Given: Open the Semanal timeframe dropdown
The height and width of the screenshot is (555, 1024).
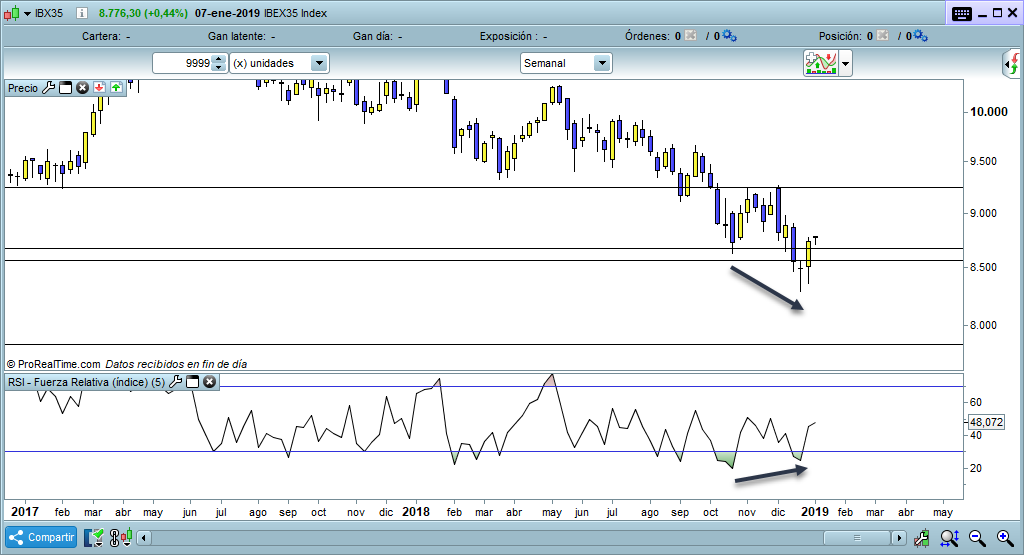Looking at the screenshot, I should click(601, 63).
